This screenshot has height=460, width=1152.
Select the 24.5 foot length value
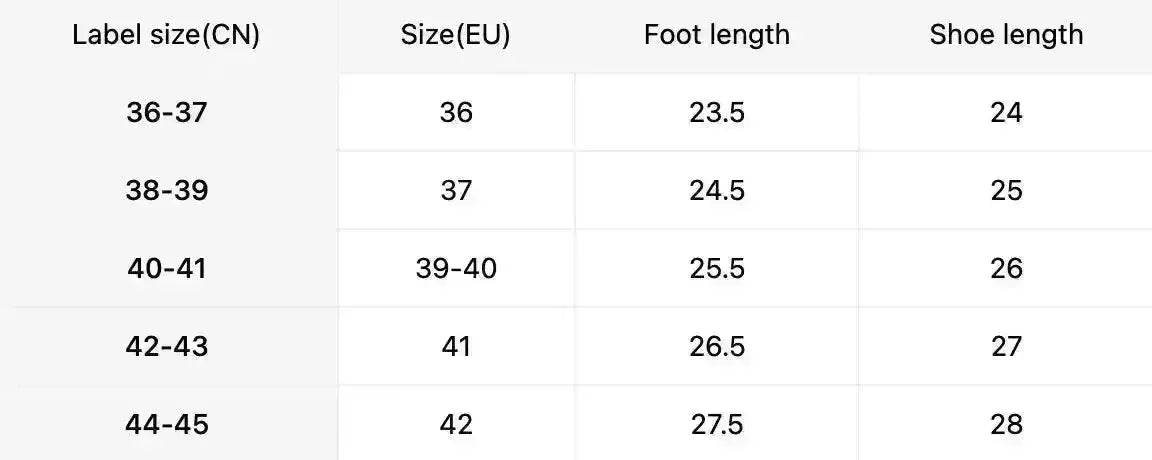click(x=716, y=190)
